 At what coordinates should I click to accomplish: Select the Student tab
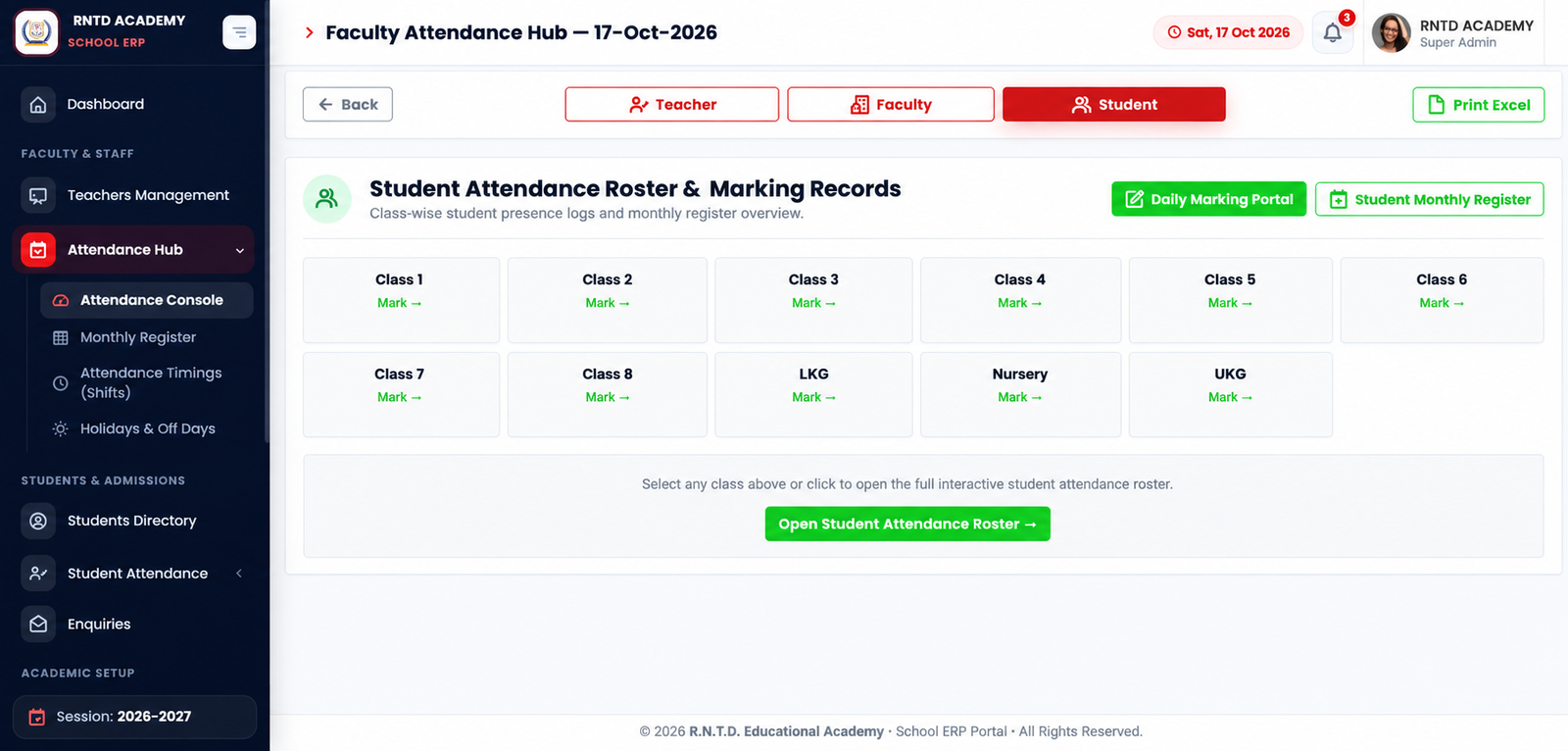1114,104
